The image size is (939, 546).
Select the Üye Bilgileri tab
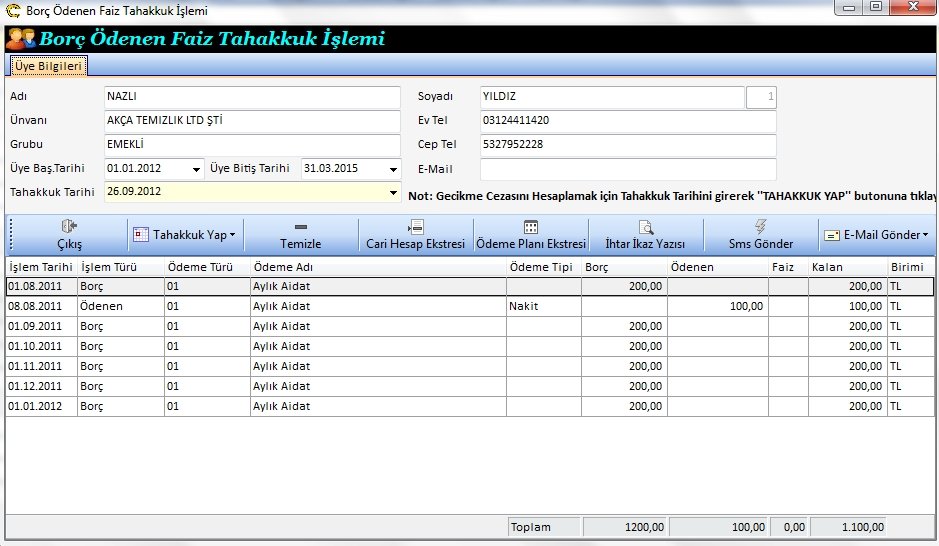(x=49, y=66)
